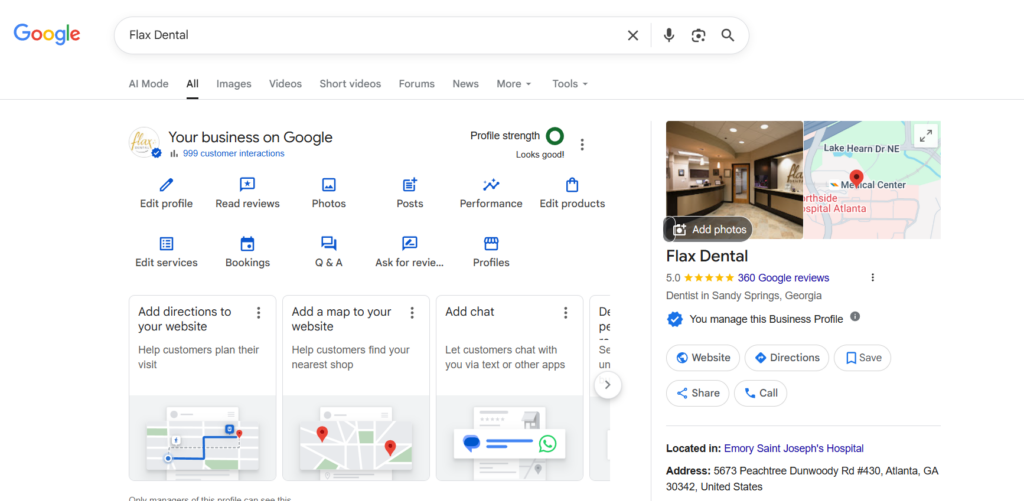Click search by image camera icon
This screenshot has width=1024, height=501.
point(698,35)
